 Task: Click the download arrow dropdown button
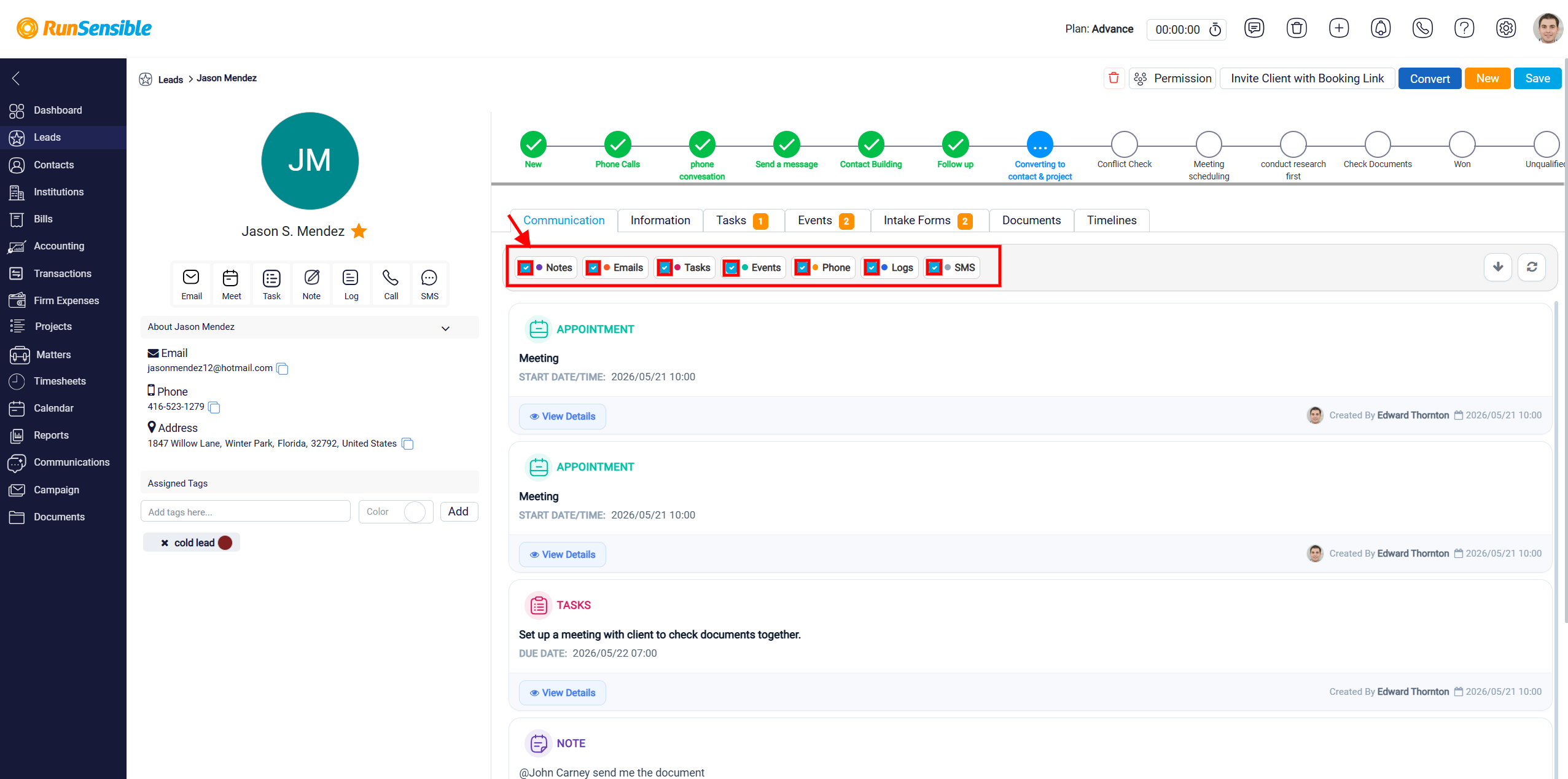coord(1498,267)
